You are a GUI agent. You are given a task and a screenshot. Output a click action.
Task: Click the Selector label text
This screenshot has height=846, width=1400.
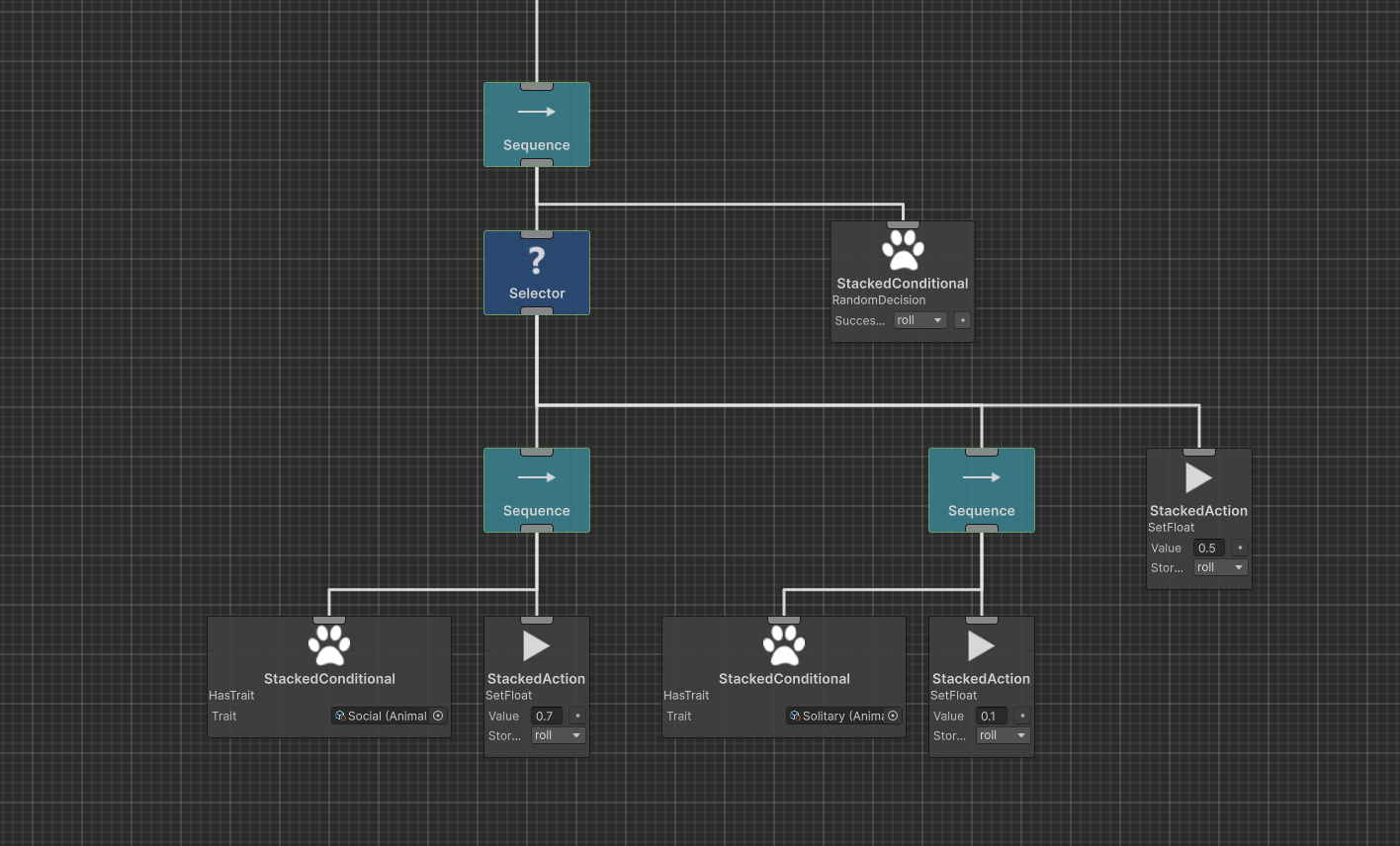tap(537, 294)
